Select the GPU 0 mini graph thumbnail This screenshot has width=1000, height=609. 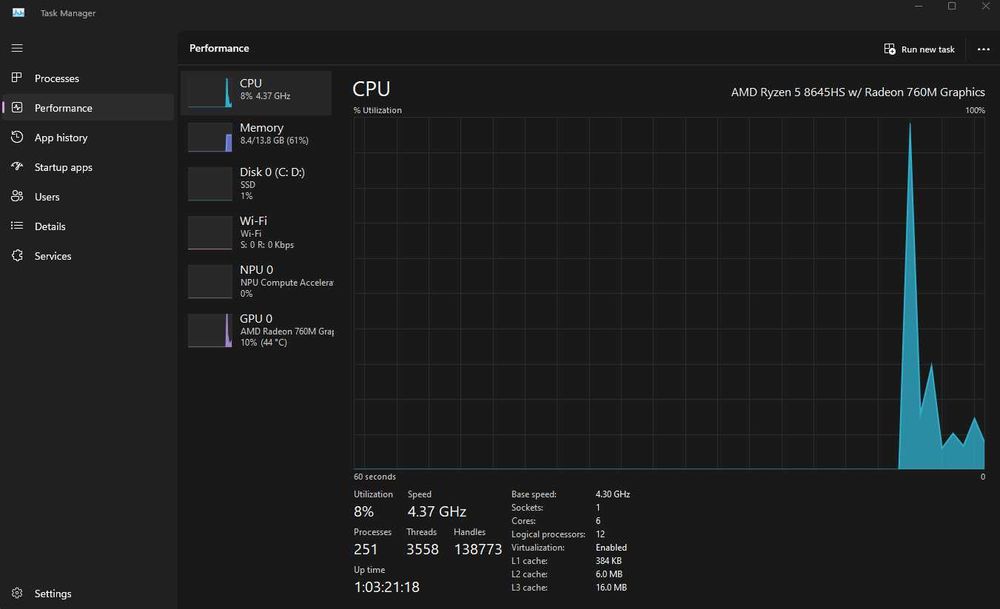[x=210, y=330]
